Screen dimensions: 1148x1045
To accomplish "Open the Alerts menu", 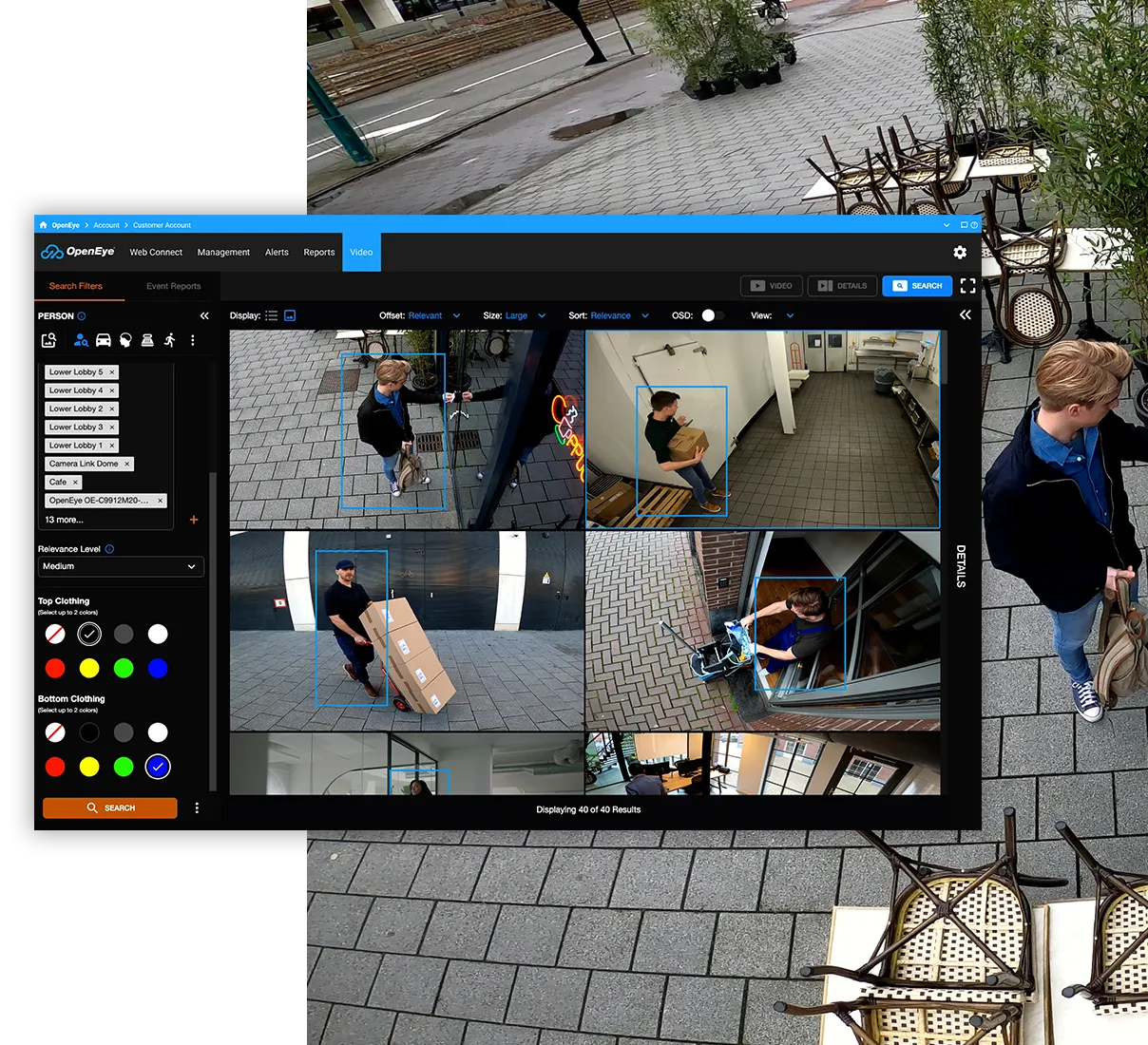I will 277,253.
